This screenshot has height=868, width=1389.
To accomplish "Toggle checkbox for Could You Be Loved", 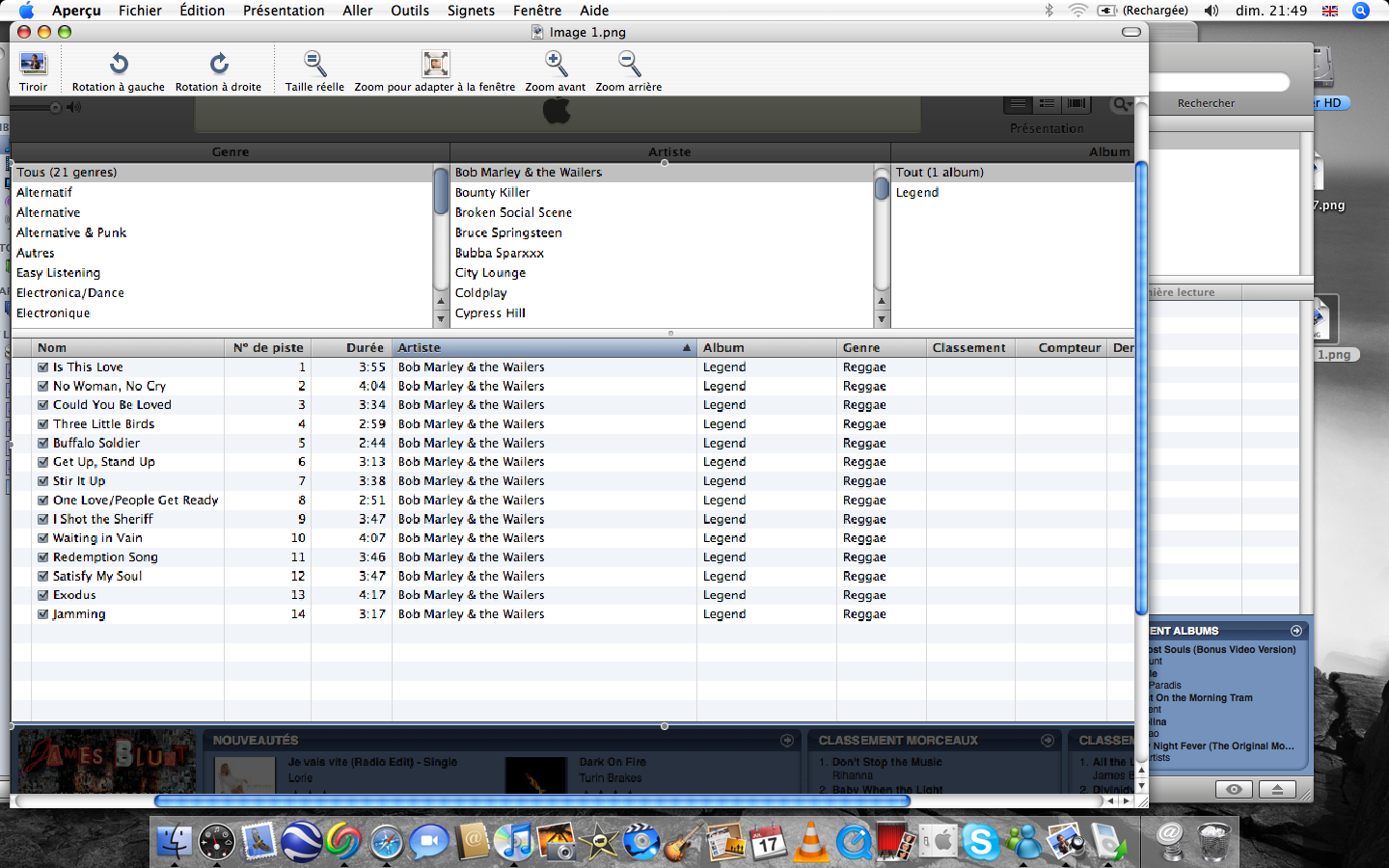I will (x=42, y=405).
